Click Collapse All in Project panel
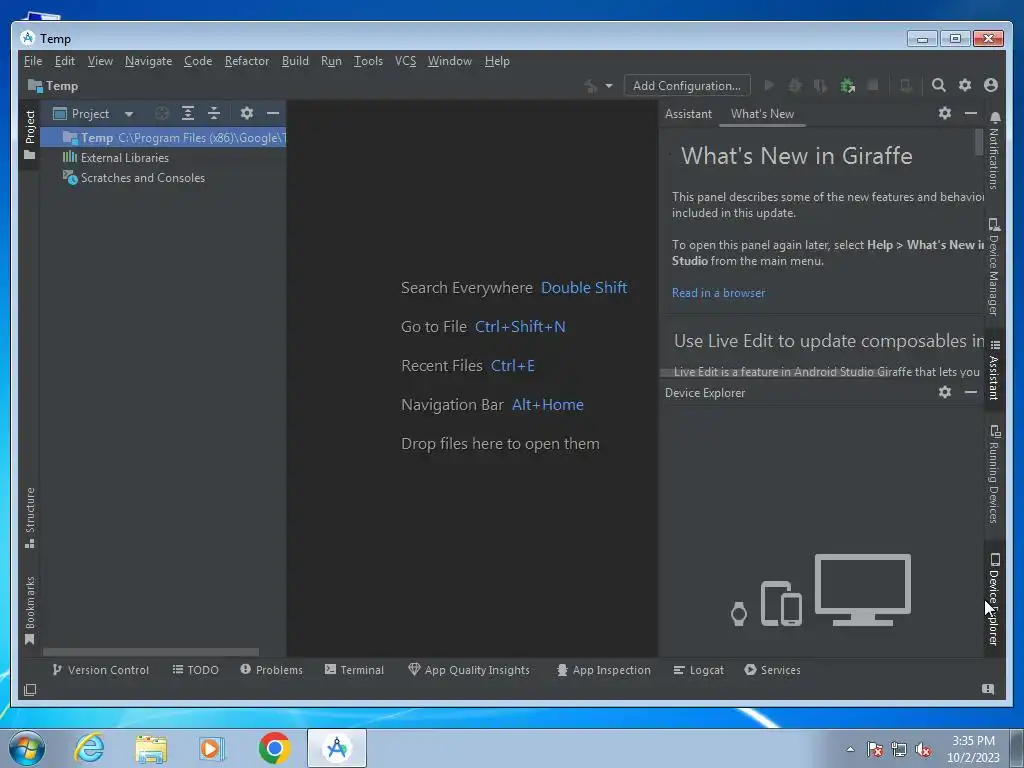This screenshot has width=1024, height=768. coord(214,113)
